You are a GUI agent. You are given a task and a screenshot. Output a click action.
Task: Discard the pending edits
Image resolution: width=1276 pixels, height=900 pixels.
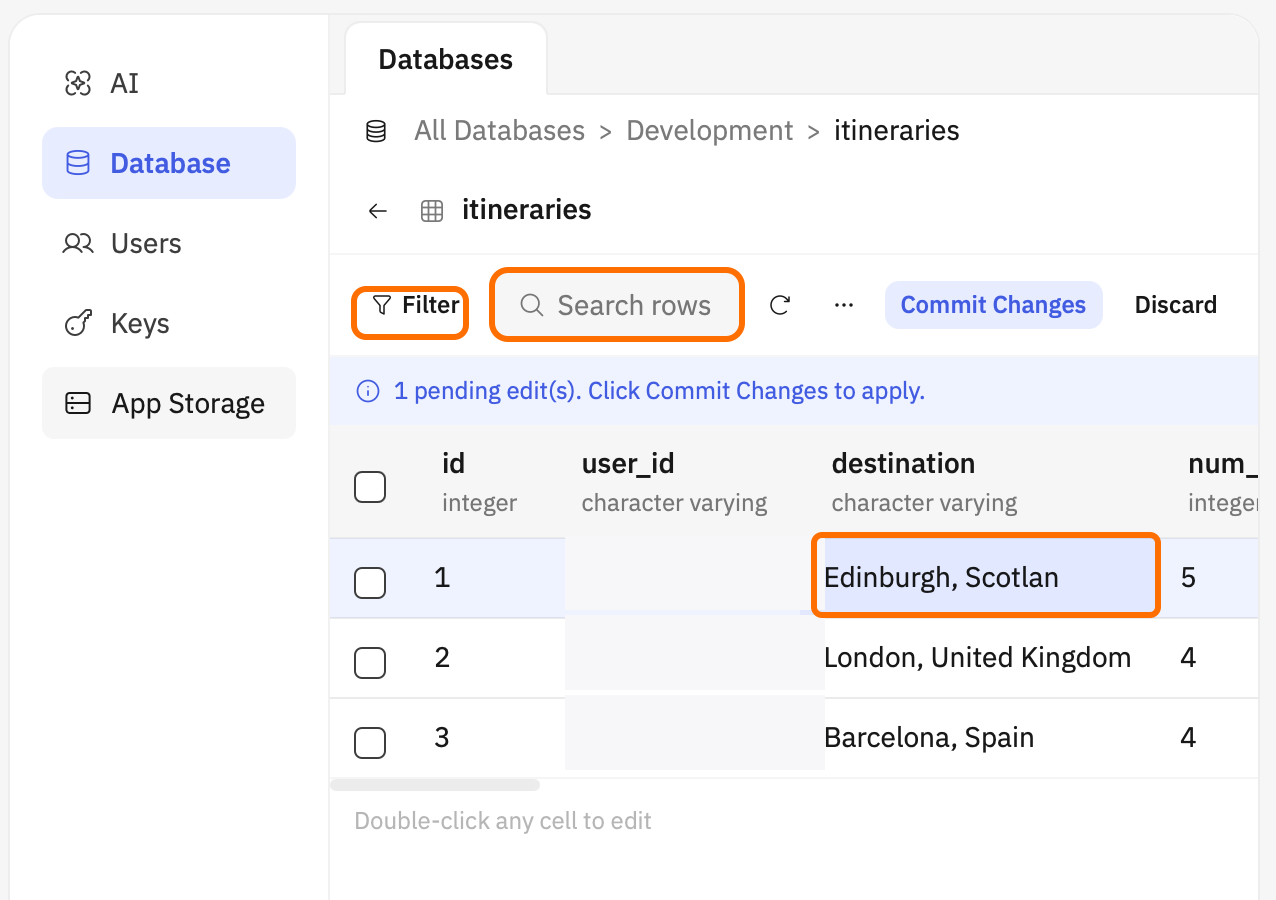[x=1176, y=305]
